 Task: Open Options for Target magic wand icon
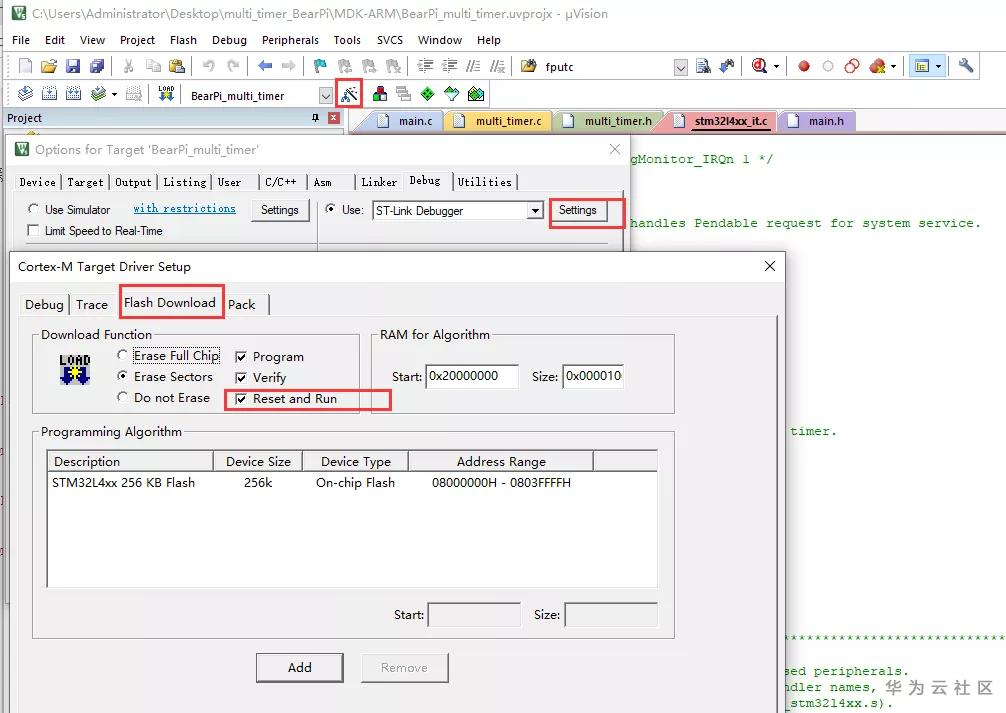point(349,94)
